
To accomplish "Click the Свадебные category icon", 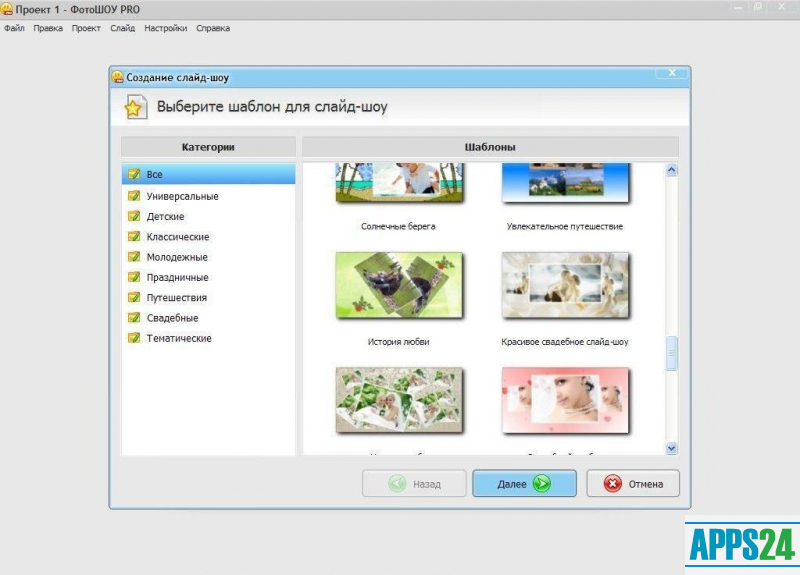I will (133, 318).
